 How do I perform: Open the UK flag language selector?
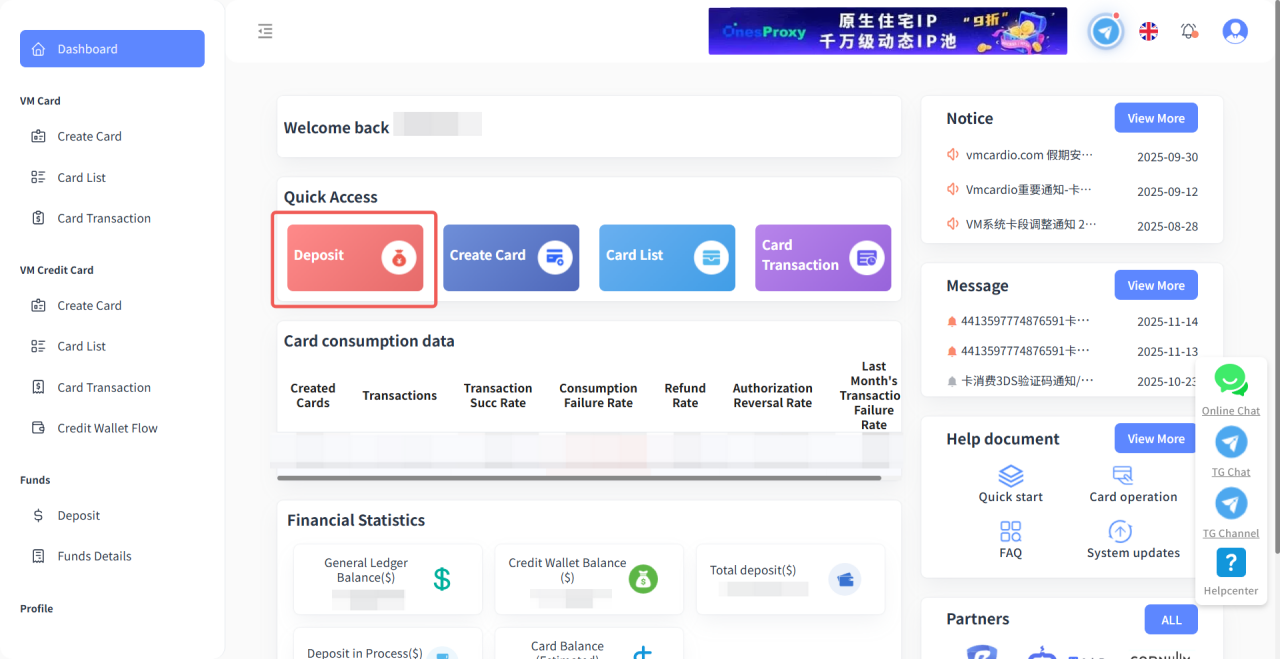tap(1148, 31)
